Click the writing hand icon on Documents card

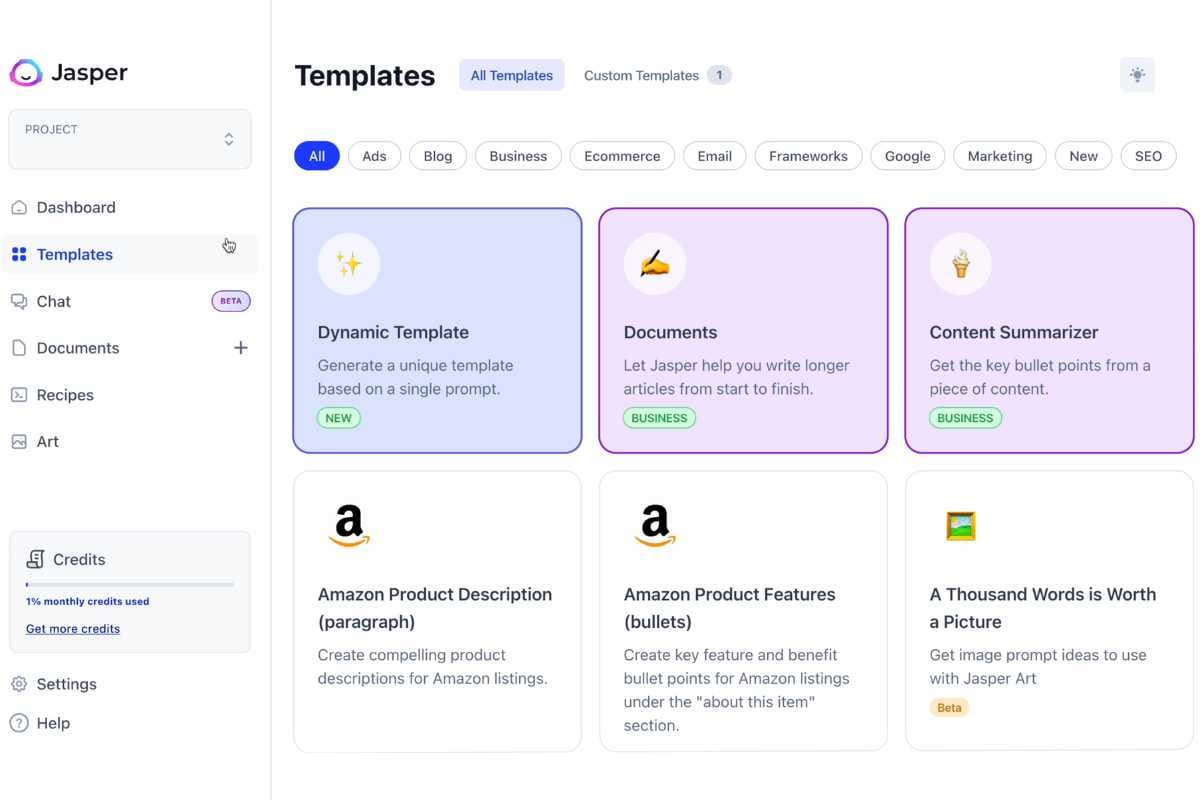(x=655, y=264)
